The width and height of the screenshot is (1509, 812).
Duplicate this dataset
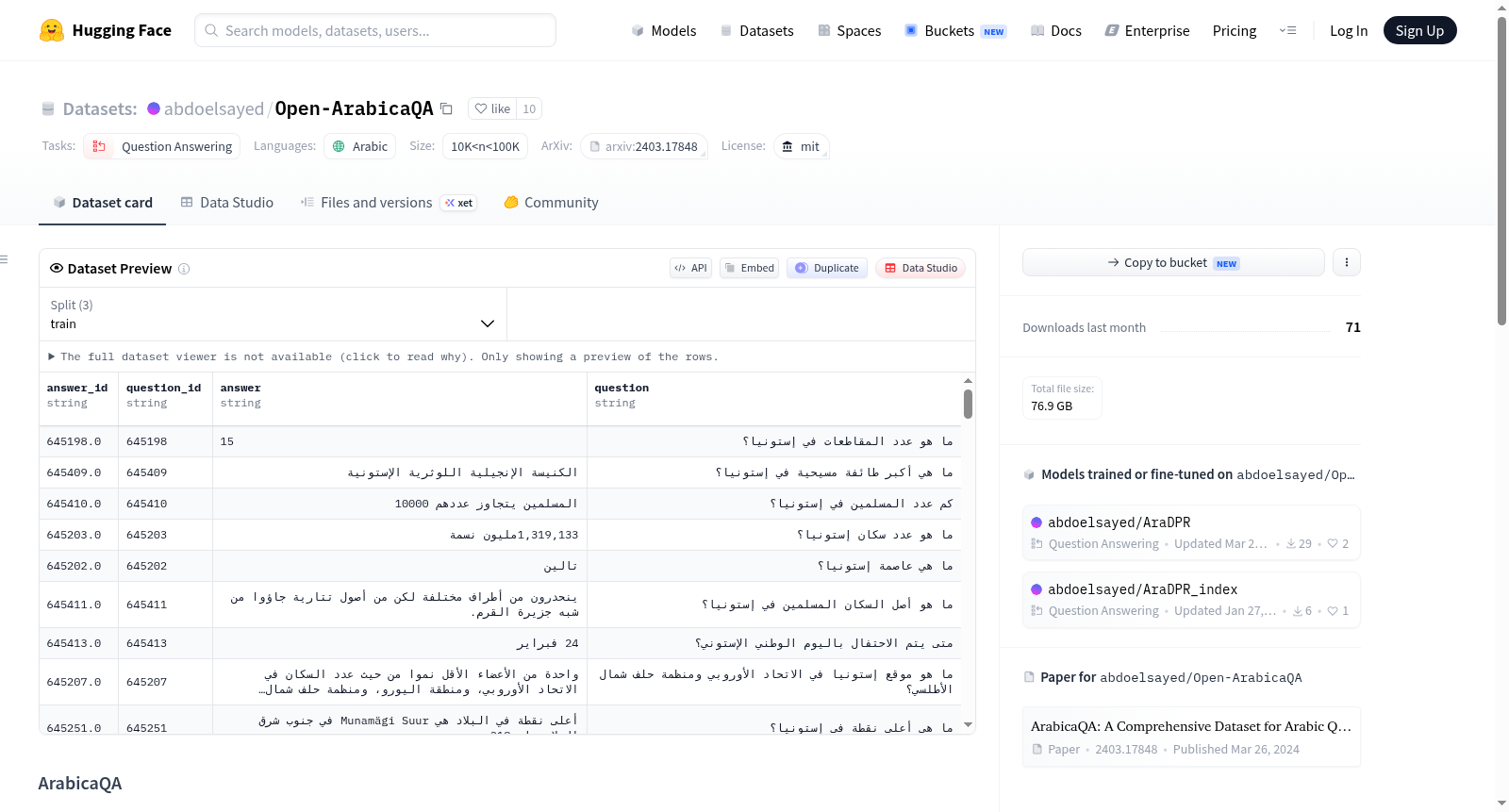click(827, 268)
